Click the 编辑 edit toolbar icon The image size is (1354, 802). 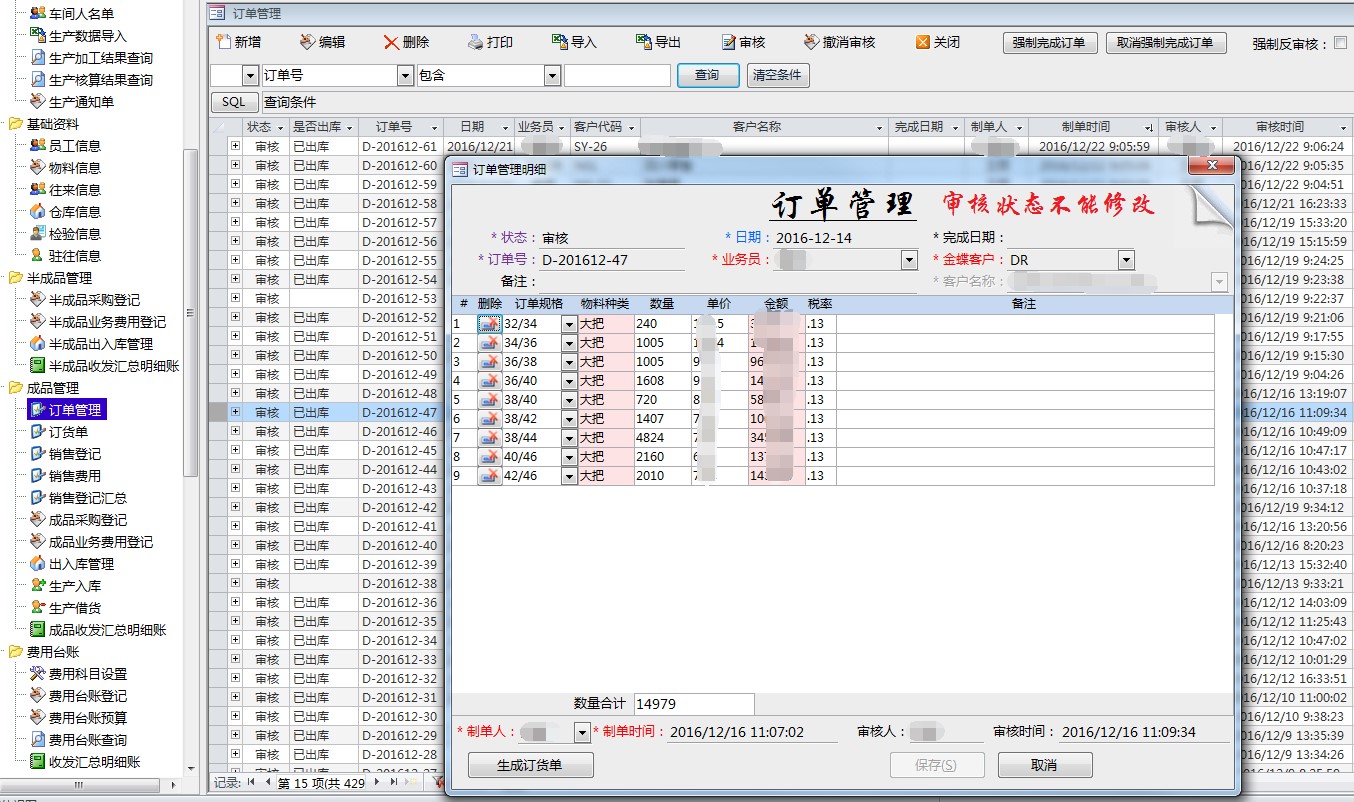coord(308,42)
